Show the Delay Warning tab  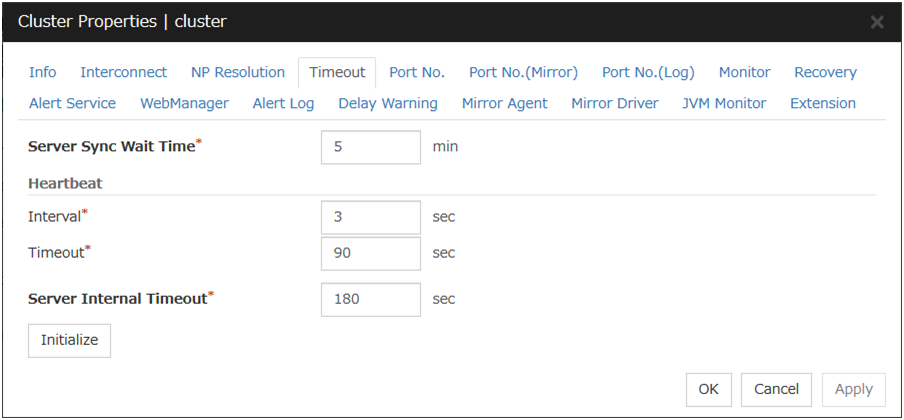tap(387, 103)
